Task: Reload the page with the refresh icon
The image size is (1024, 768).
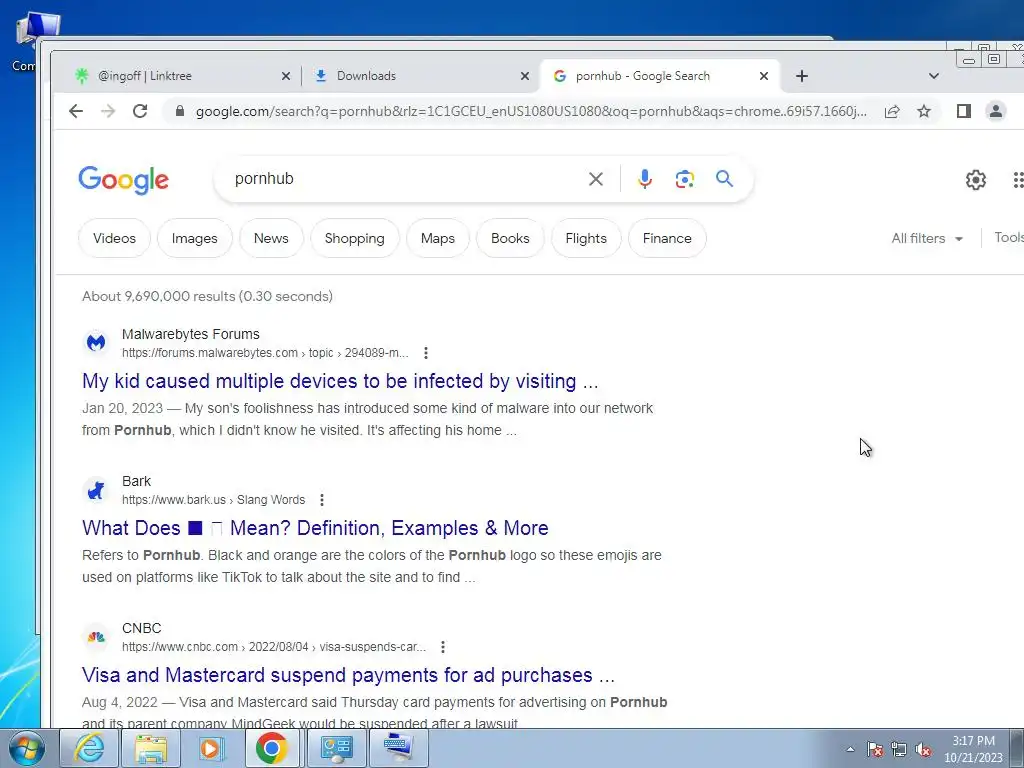Action: [x=140, y=111]
